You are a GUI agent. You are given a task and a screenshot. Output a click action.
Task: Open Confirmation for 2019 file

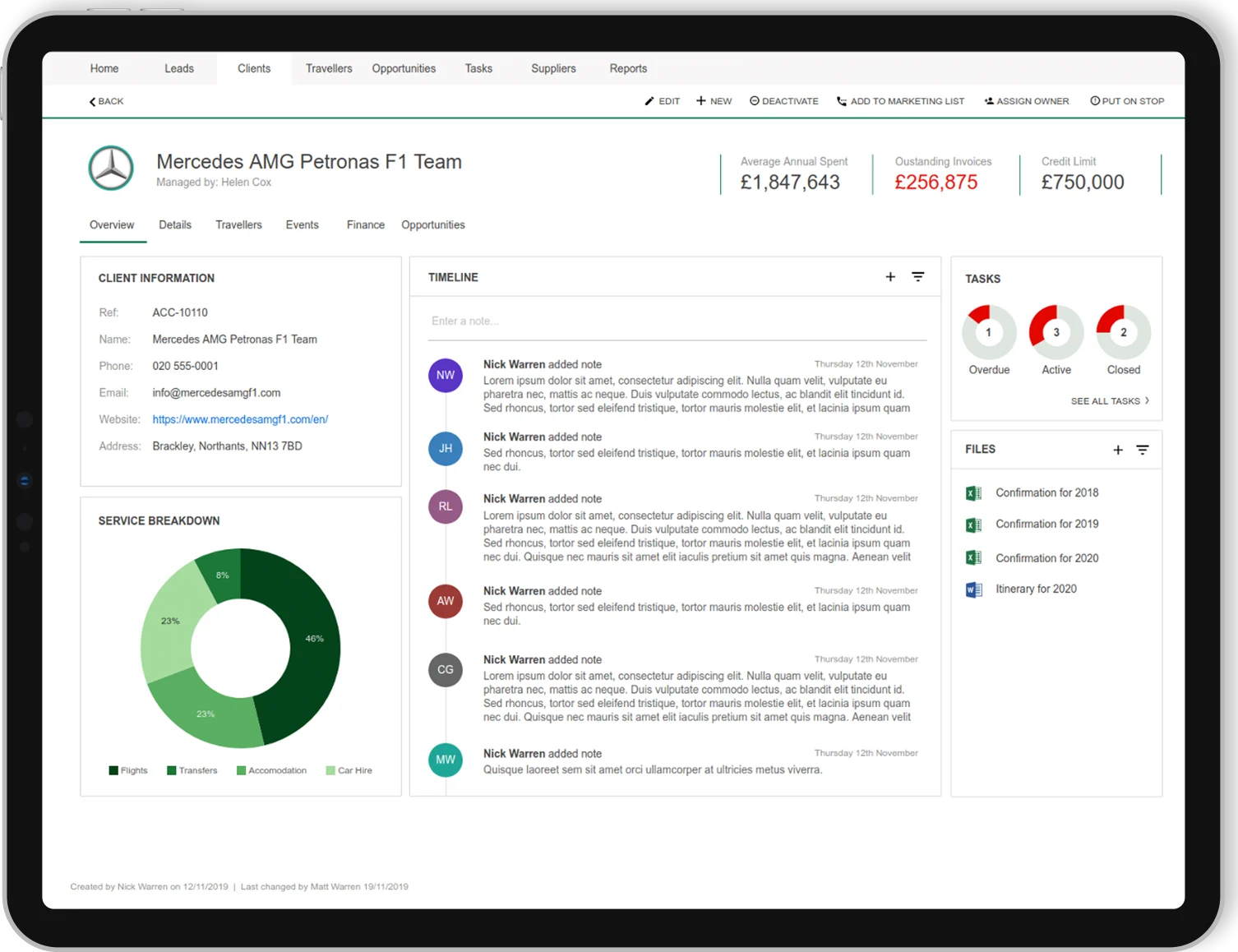point(1047,524)
